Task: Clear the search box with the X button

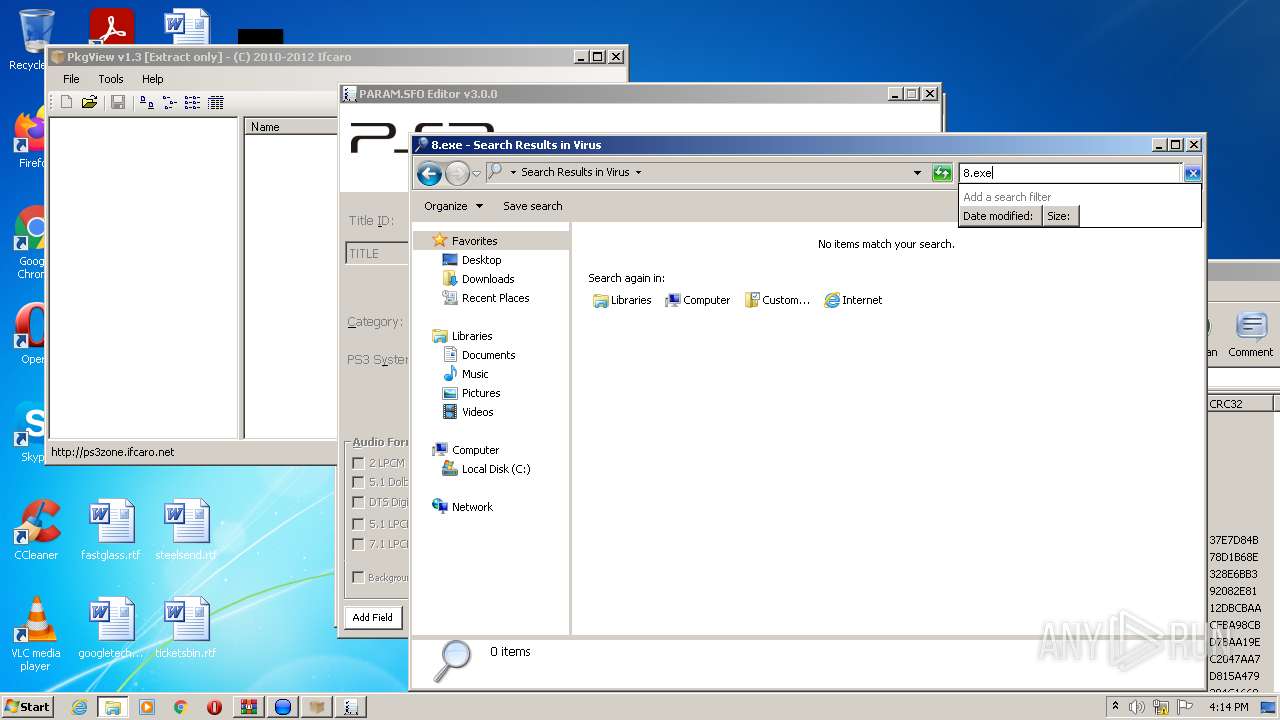Action: tap(1192, 173)
